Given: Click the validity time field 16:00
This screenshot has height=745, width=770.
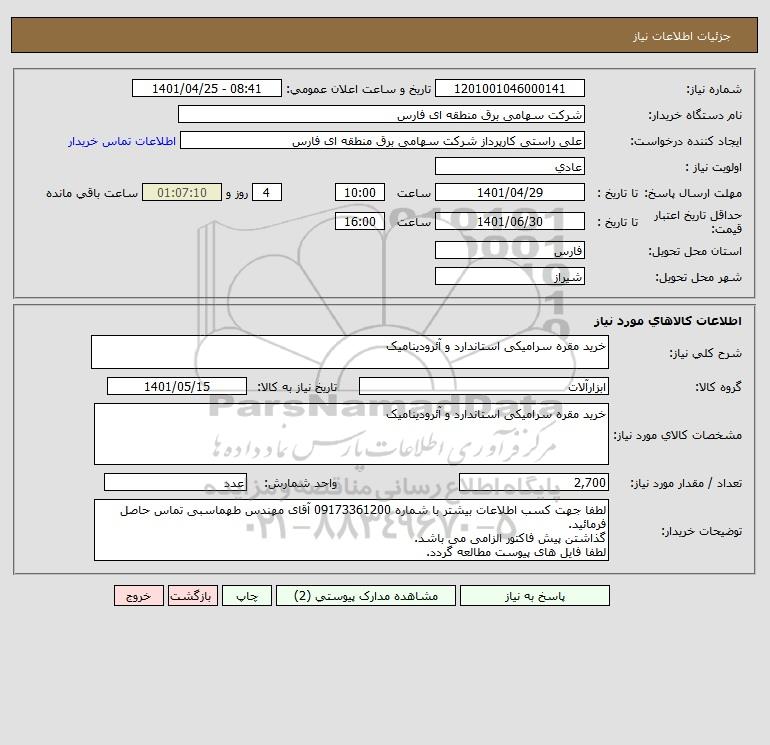Looking at the screenshot, I should (360, 221).
